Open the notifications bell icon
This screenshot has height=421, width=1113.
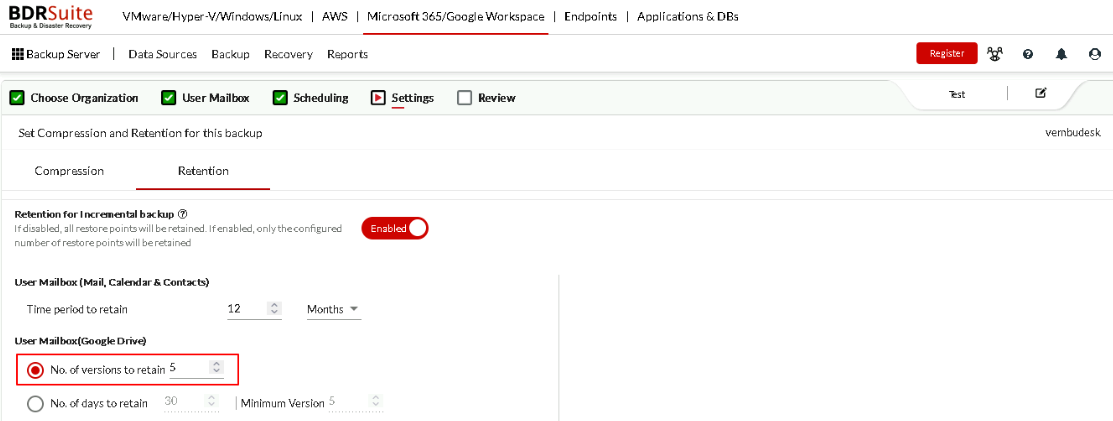[1061, 54]
